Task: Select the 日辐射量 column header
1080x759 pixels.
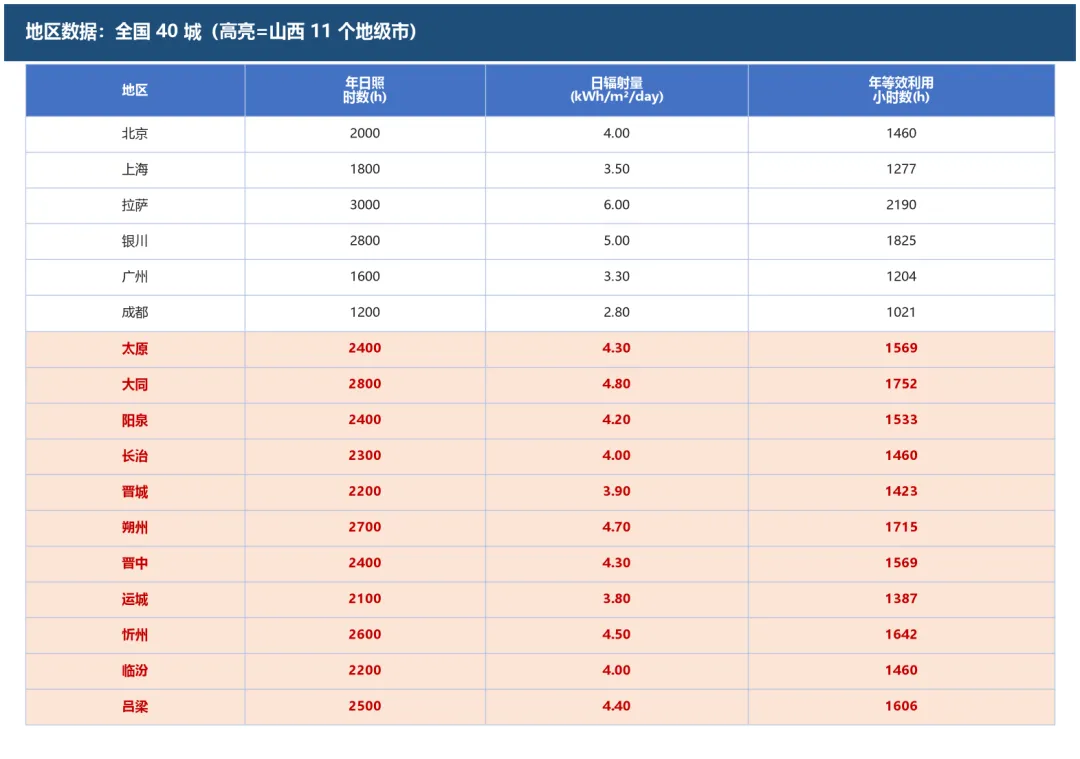Action: pyautogui.click(x=616, y=90)
